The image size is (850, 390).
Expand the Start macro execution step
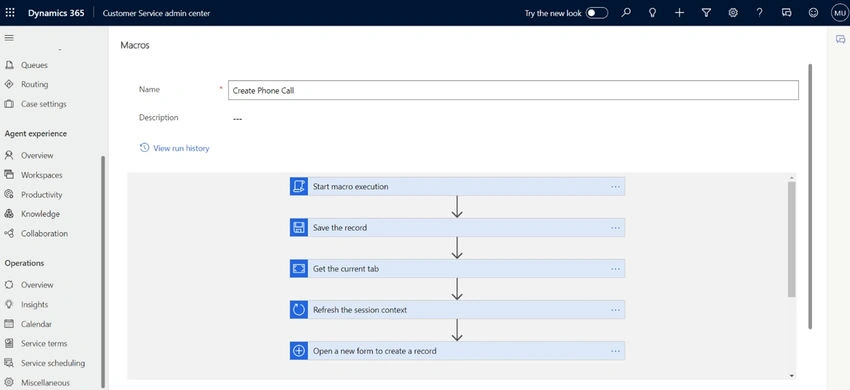pyautogui.click(x=457, y=186)
